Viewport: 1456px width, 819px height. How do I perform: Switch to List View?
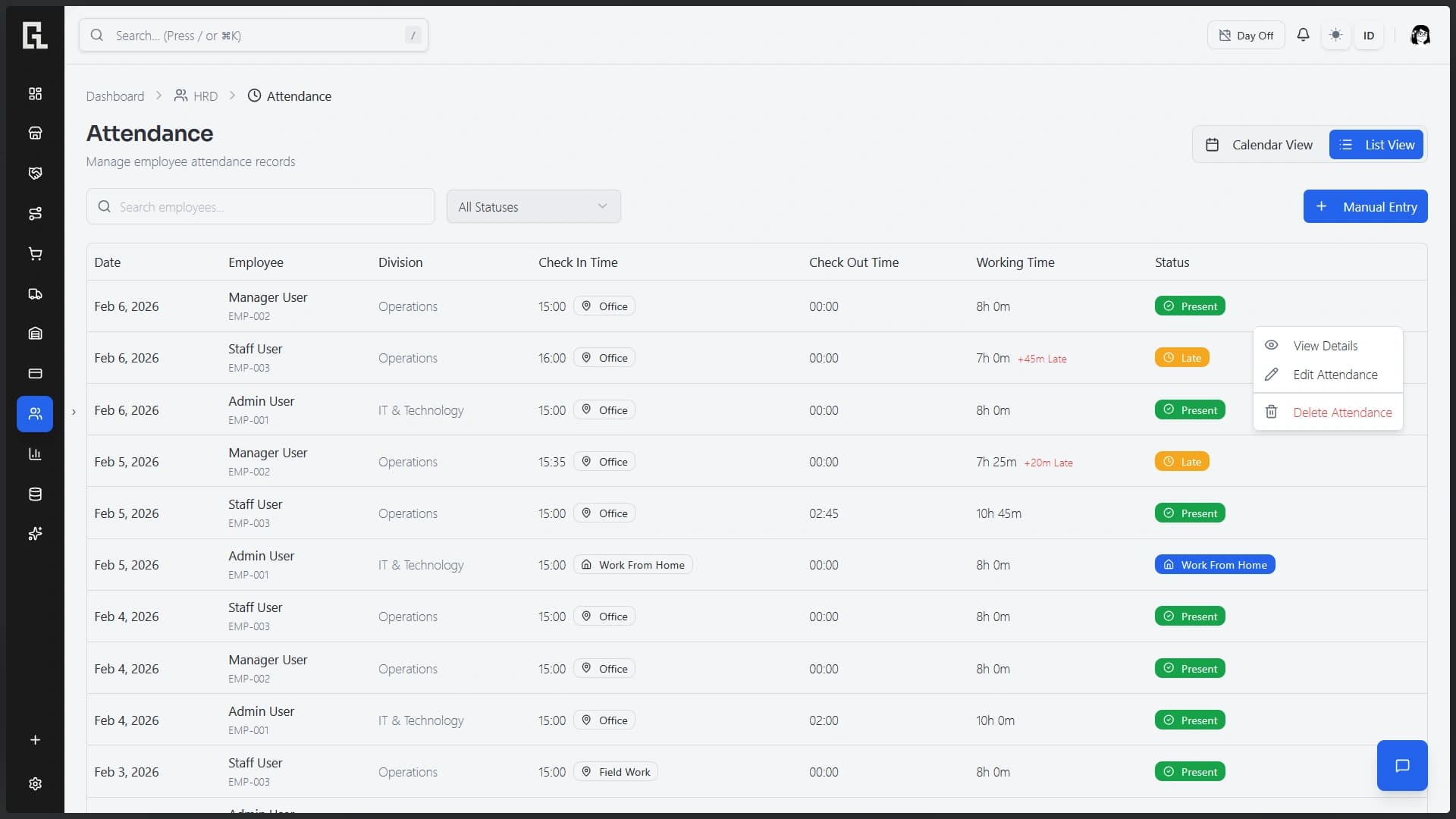pyautogui.click(x=1376, y=145)
